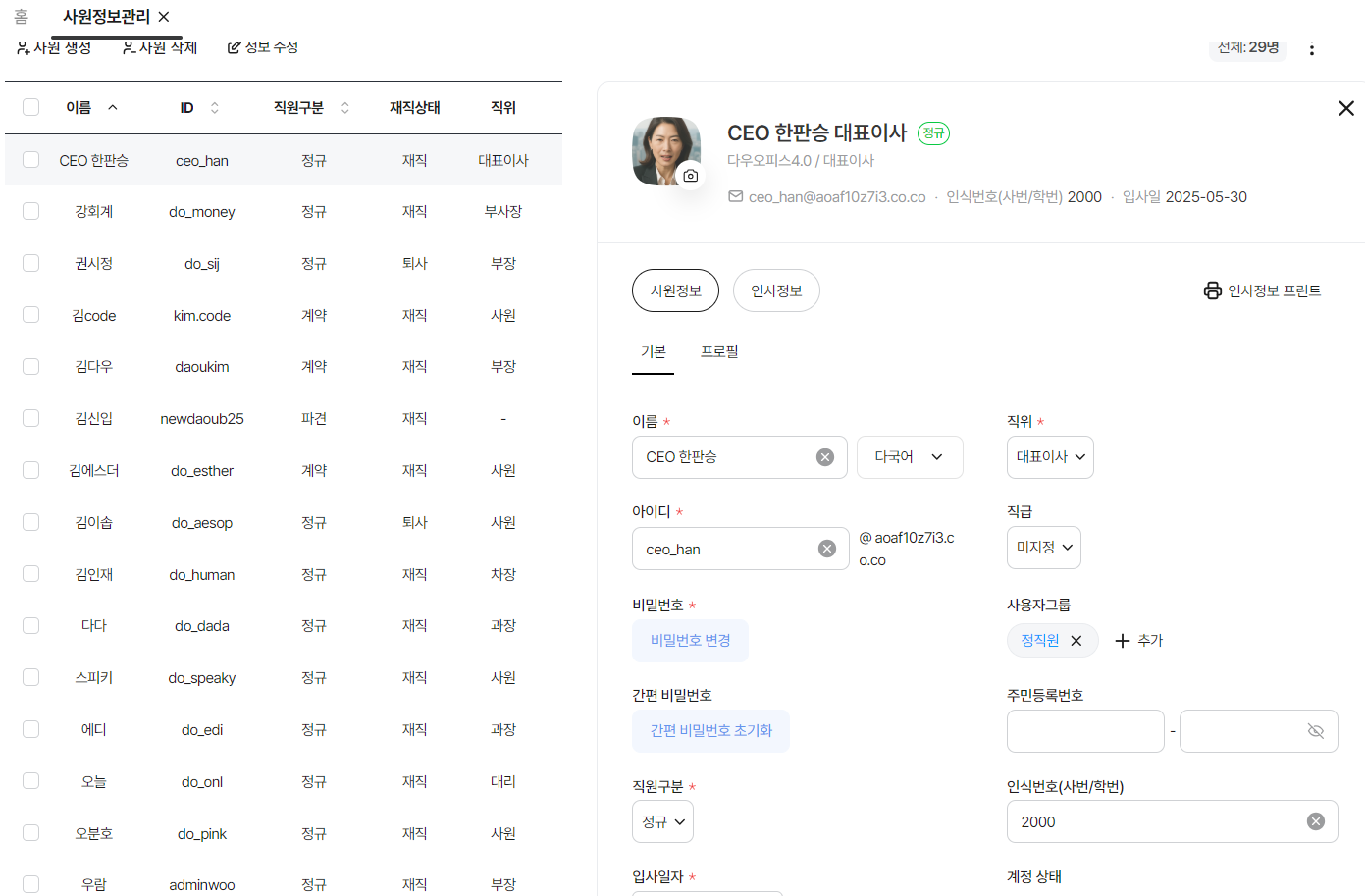Toggle 주민등록번호 visibility eye icon
Viewport: 1365px width, 896px height.
[1316, 731]
